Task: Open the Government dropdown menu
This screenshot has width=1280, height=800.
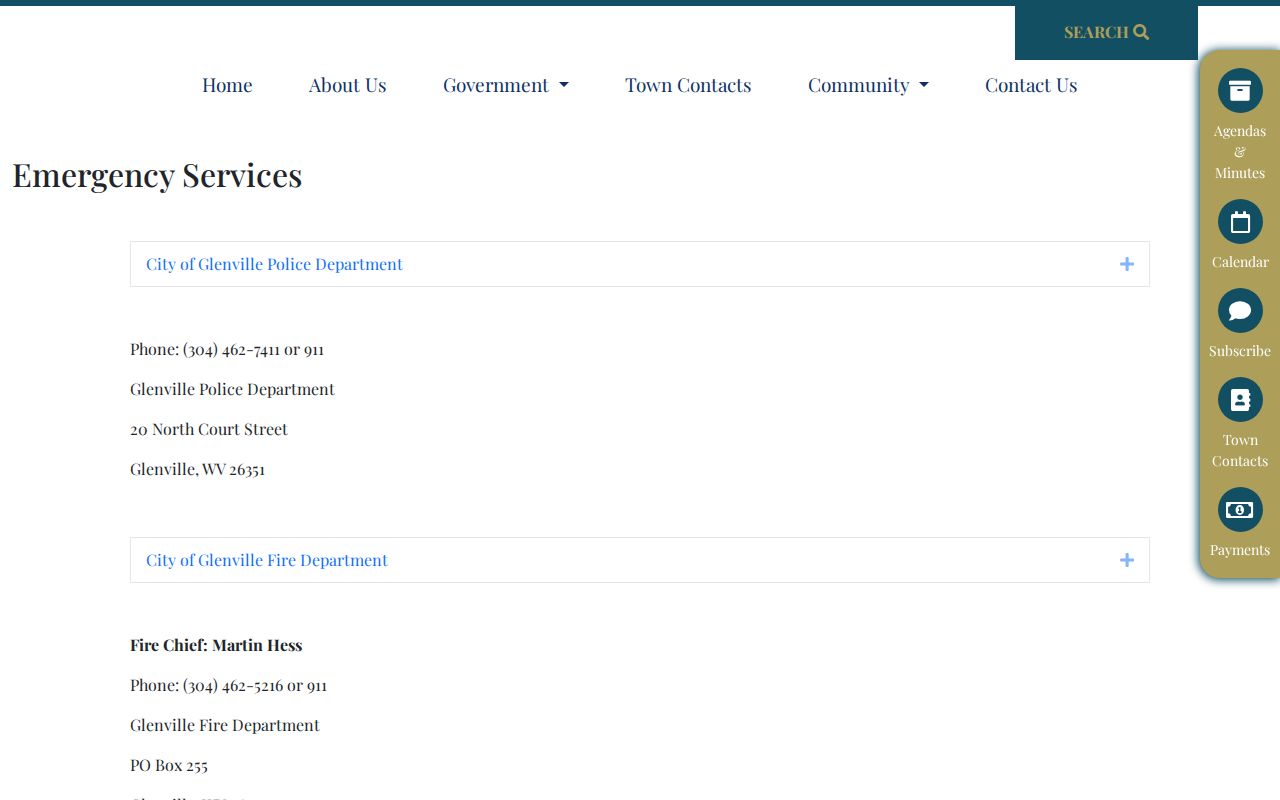Action: (506, 85)
